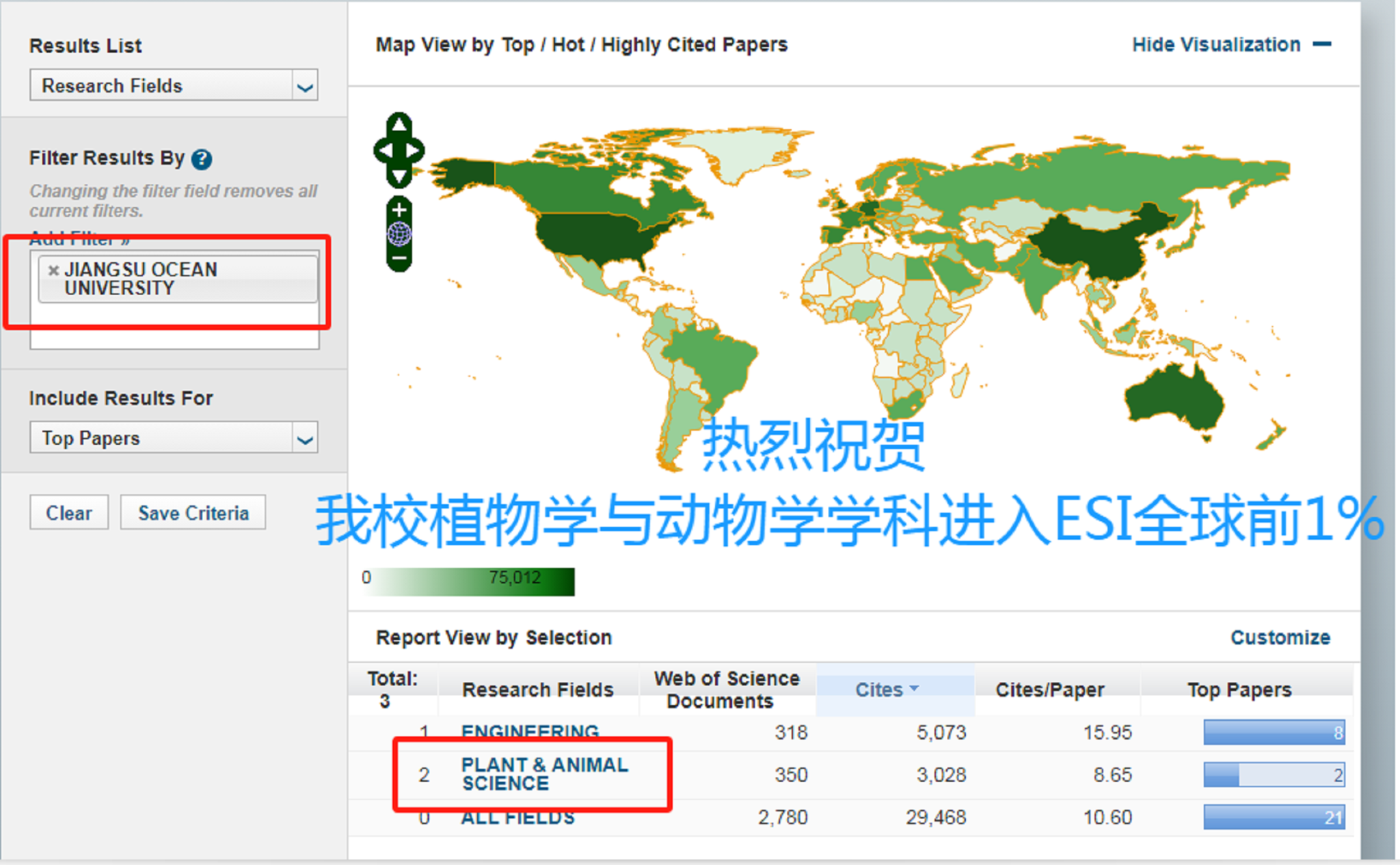Pan the map up arrow

pos(399,125)
